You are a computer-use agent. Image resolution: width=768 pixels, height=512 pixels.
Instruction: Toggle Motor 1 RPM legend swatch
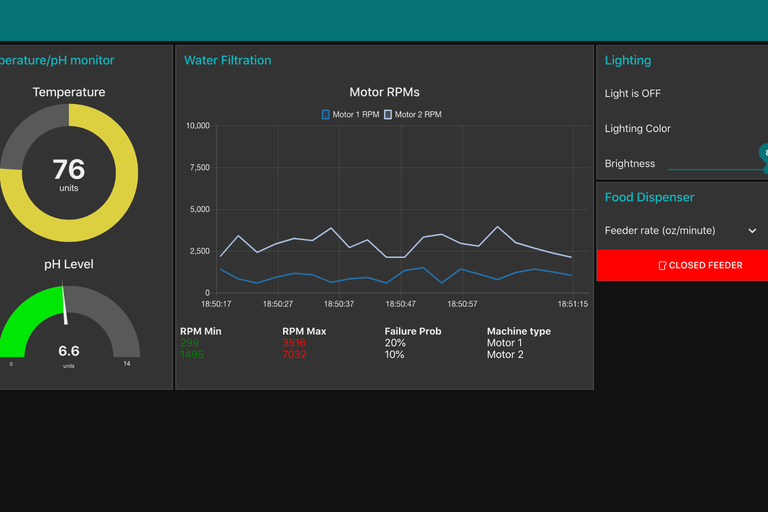pyautogui.click(x=326, y=115)
